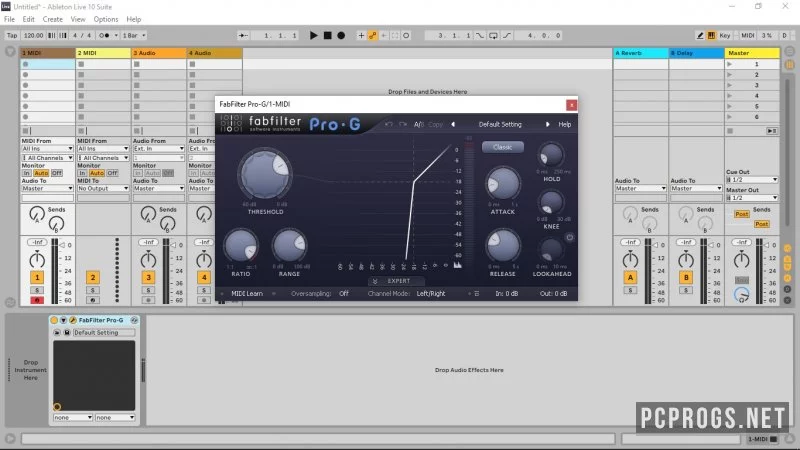This screenshot has width=800, height=450.
Task: Open track 1 MIDI From All Ins dropdown
Action: point(47,148)
